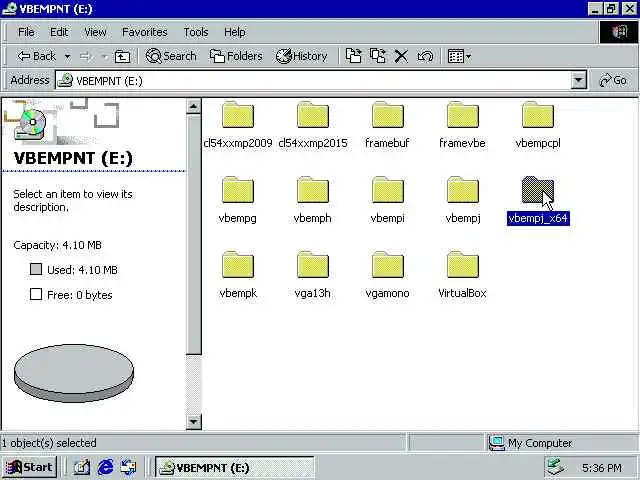Click the Delete X toolbar icon
This screenshot has width=640, height=480.
click(401, 56)
